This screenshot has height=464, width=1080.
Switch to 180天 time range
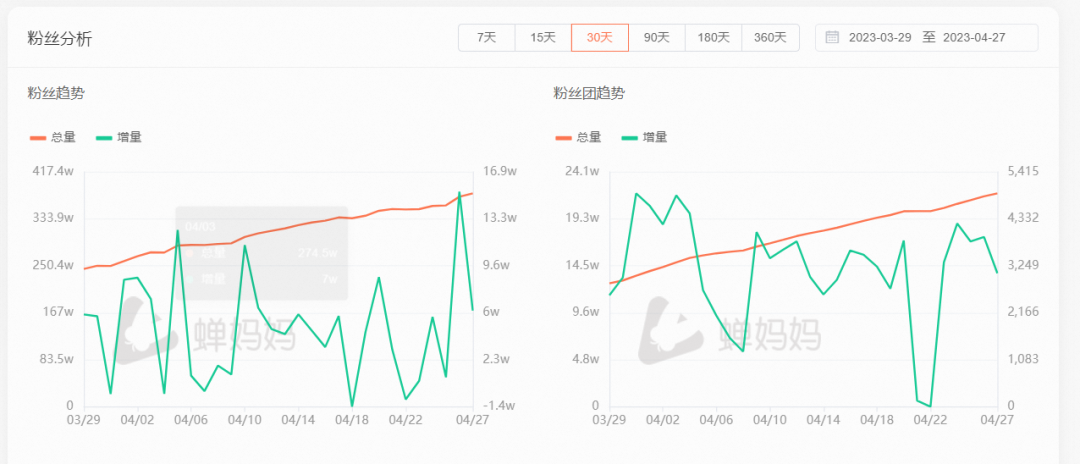pos(713,38)
